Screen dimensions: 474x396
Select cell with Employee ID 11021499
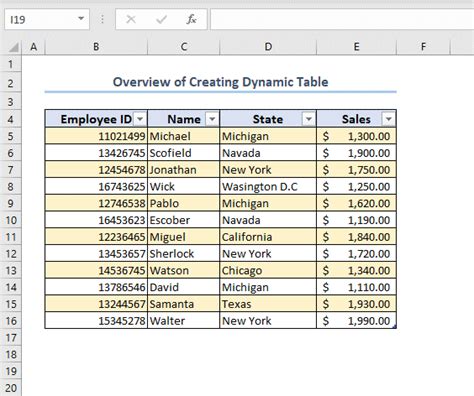96,136
